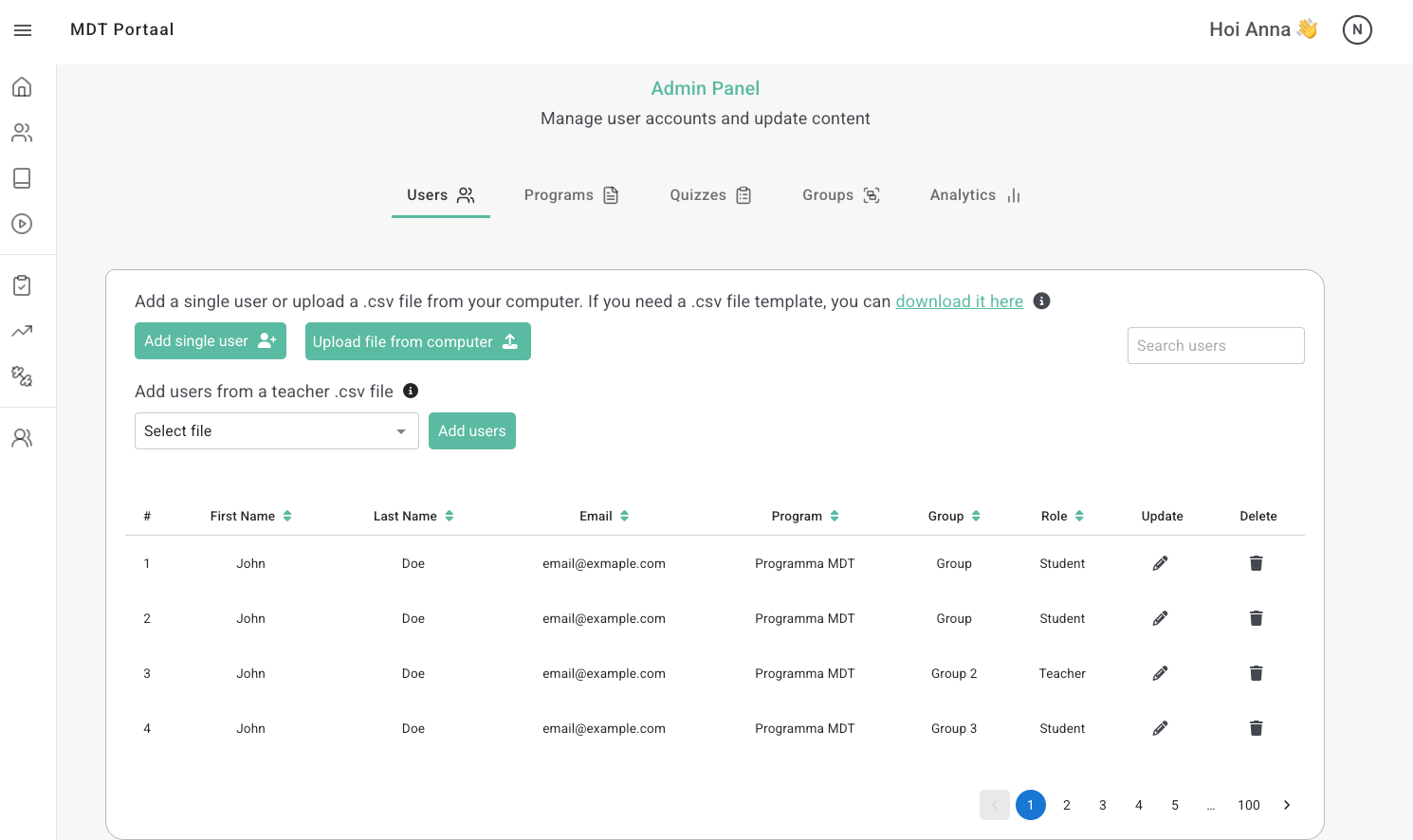Sort table by First Name
The width and height of the screenshot is (1413, 840).
[x=287, y=516]
